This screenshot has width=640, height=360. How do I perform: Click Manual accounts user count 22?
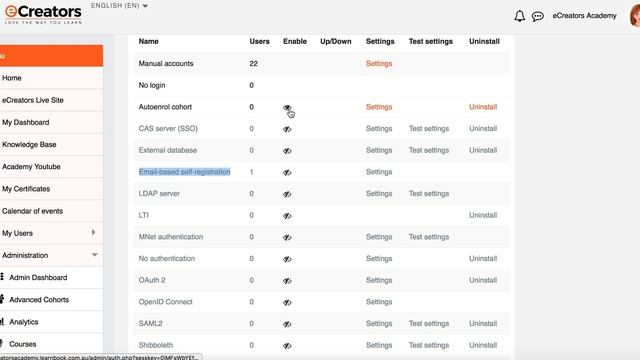point(253,64)
